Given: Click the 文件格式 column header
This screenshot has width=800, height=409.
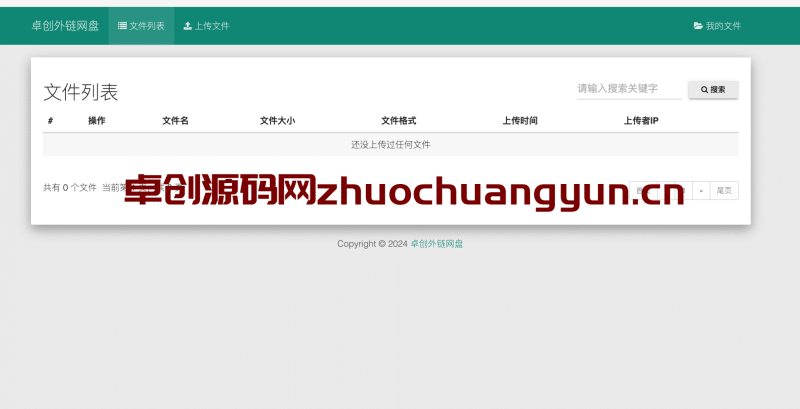Looking at the screenshot, I should 399,121.
